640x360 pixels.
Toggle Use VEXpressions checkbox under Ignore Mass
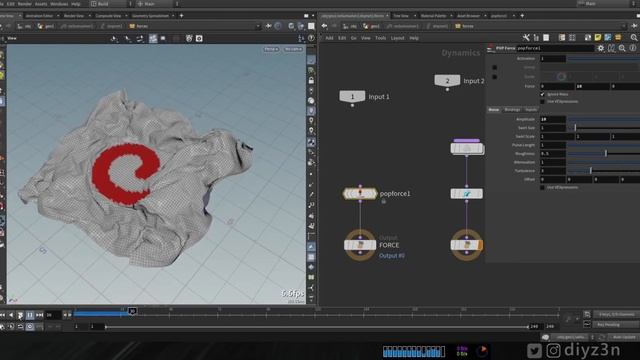tap(542, 102)
